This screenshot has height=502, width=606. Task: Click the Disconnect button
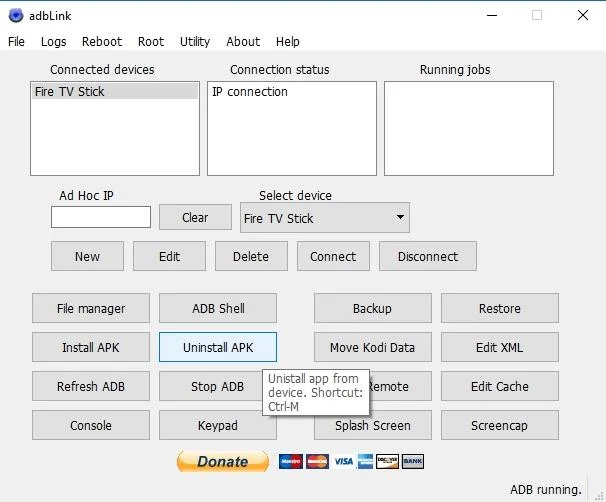[x=428, y=256]
